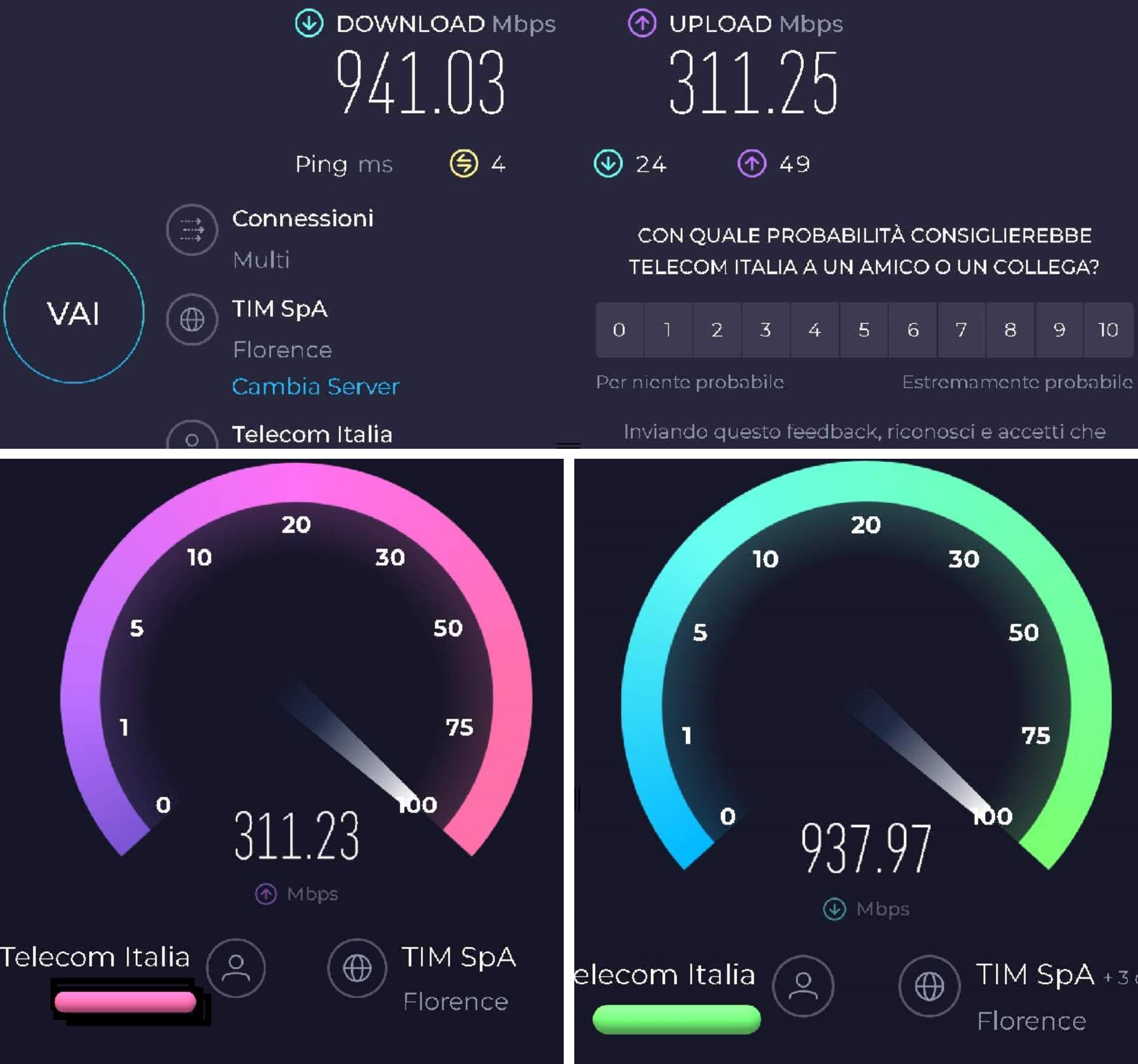Click the user icon in the upload gauge panel
1138x1064 pixels.
pyautogui.click(x=236, y=968)
